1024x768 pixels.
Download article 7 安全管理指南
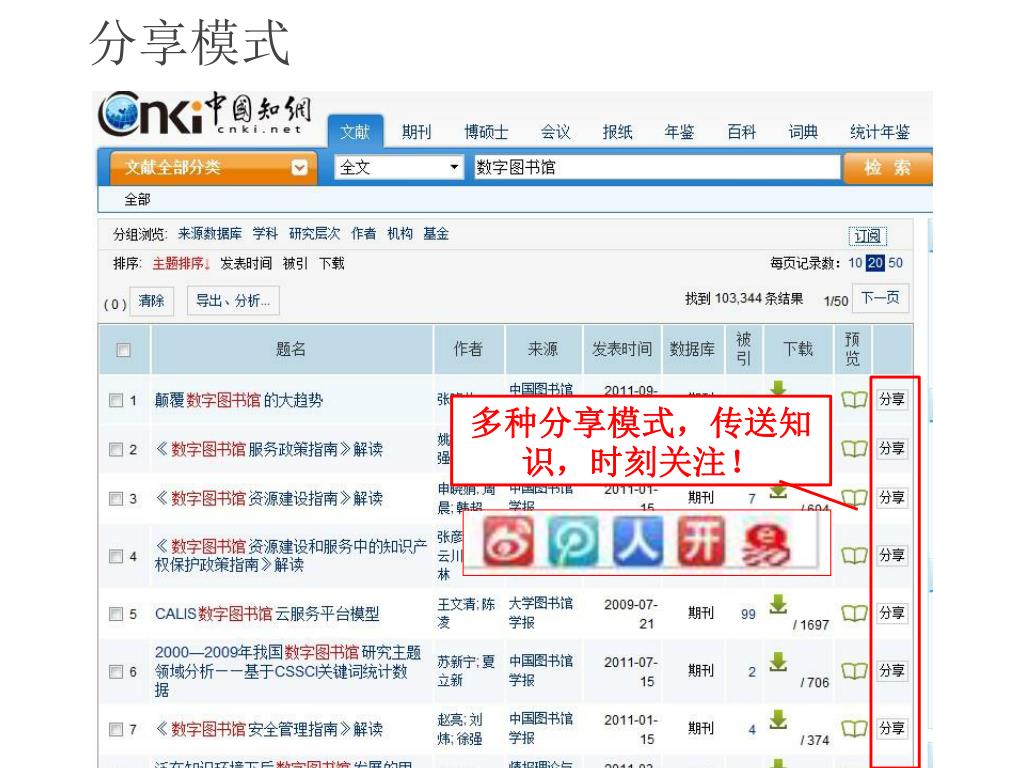[x=778, y=719]
